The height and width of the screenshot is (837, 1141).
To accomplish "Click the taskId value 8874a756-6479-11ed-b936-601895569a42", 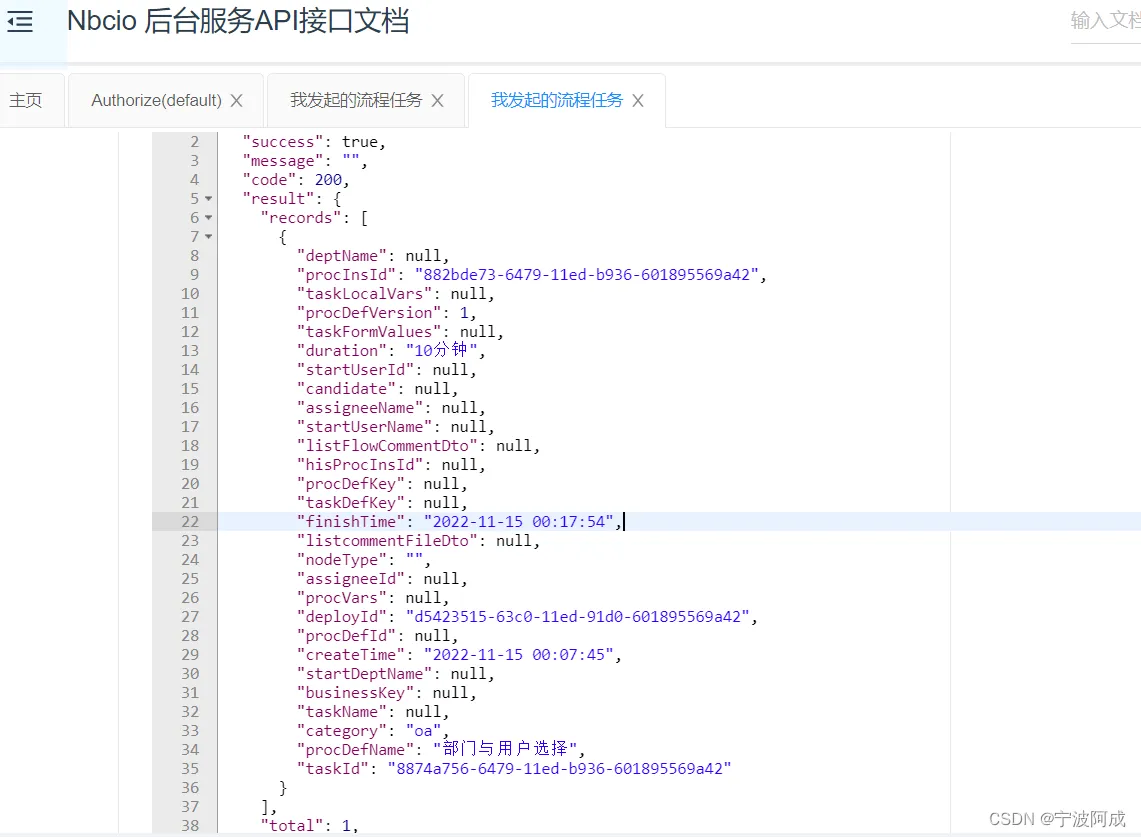I will (559, 769).
